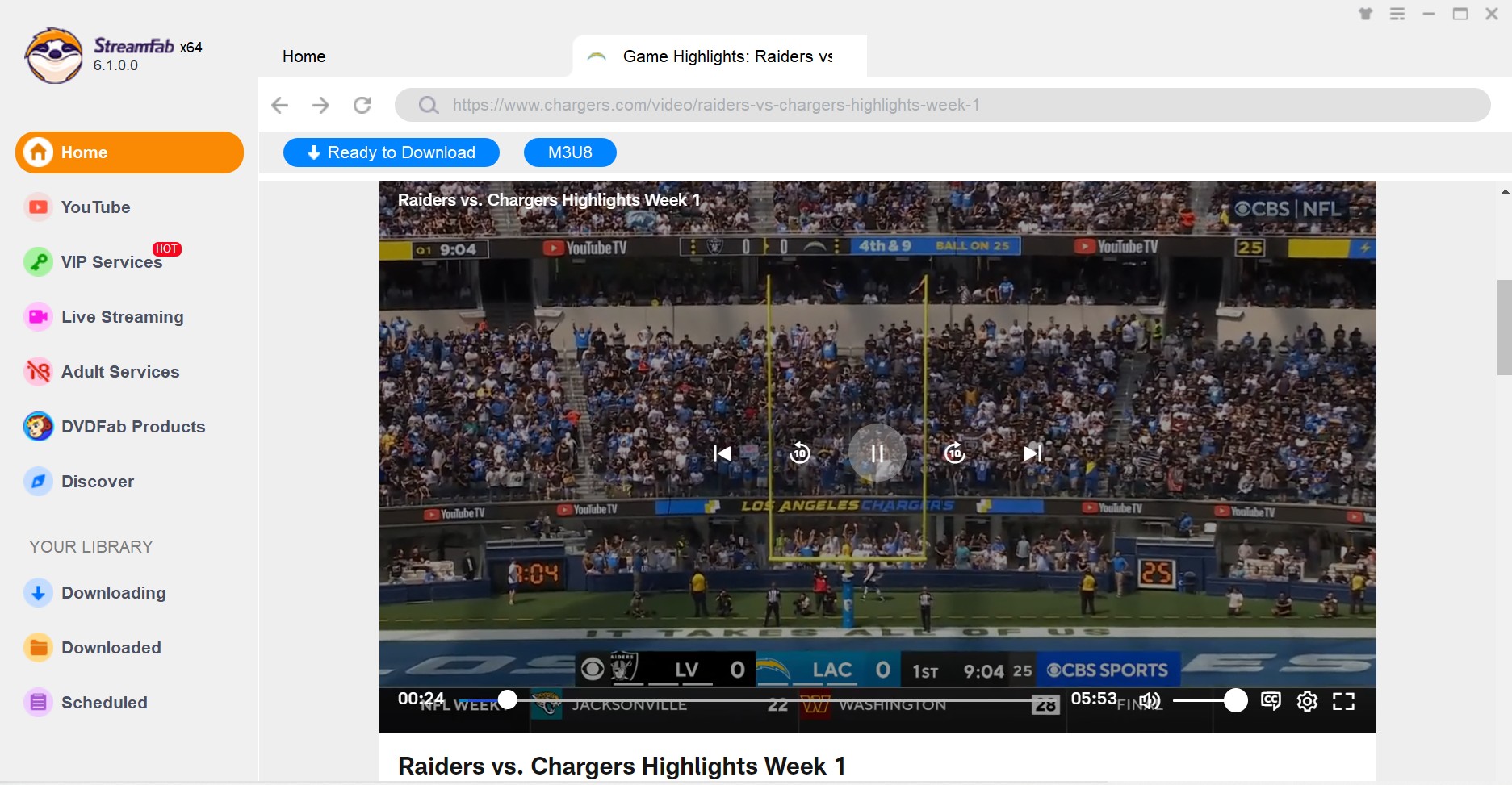This screenshot has height=785, width=1512.
Task: Open video player settings gear
Action: point(1307,701)
